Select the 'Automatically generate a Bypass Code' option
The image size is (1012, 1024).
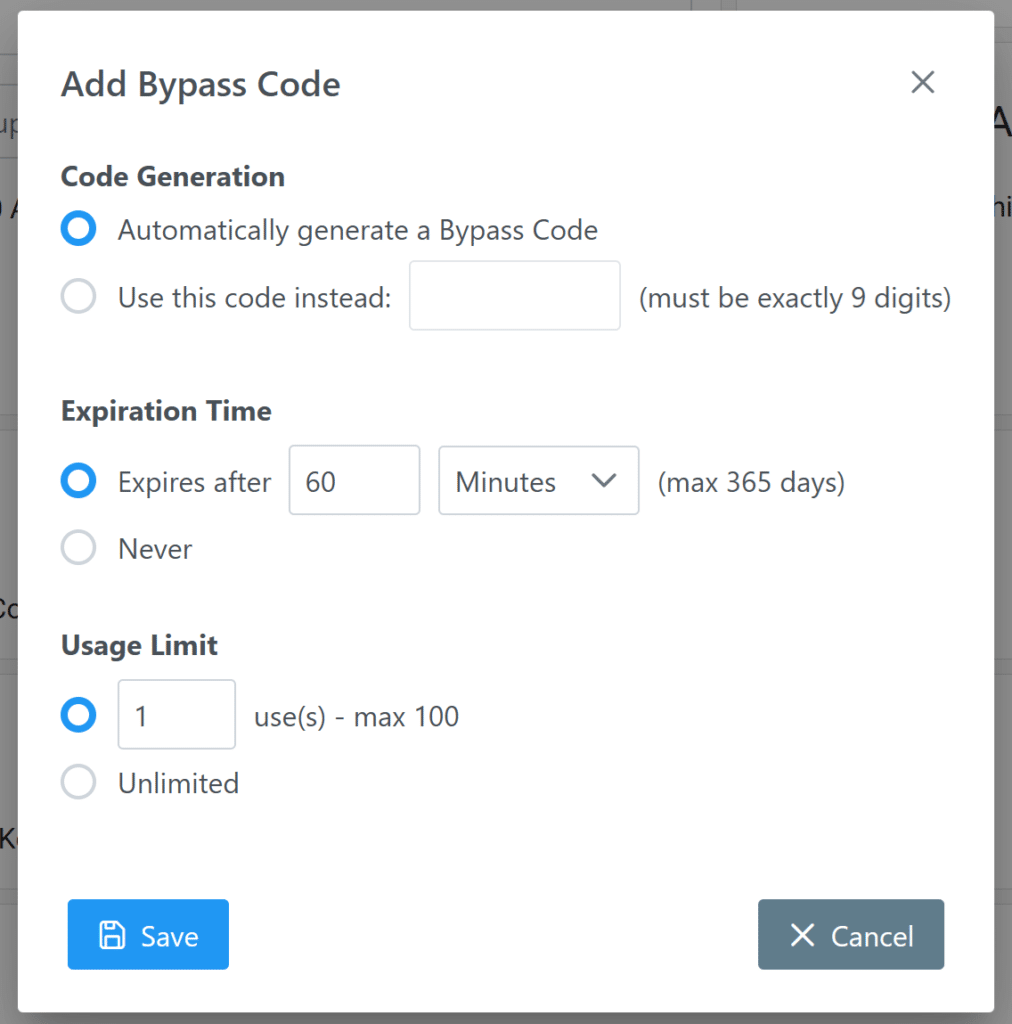click(78, 228)
